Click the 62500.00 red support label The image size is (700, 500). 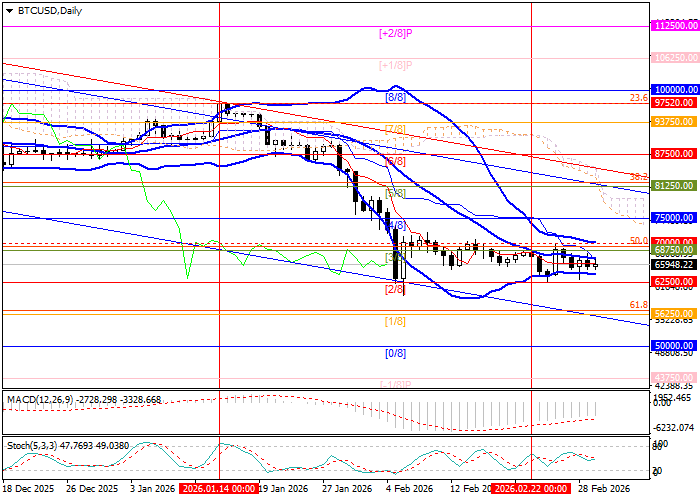click(671, 282)
